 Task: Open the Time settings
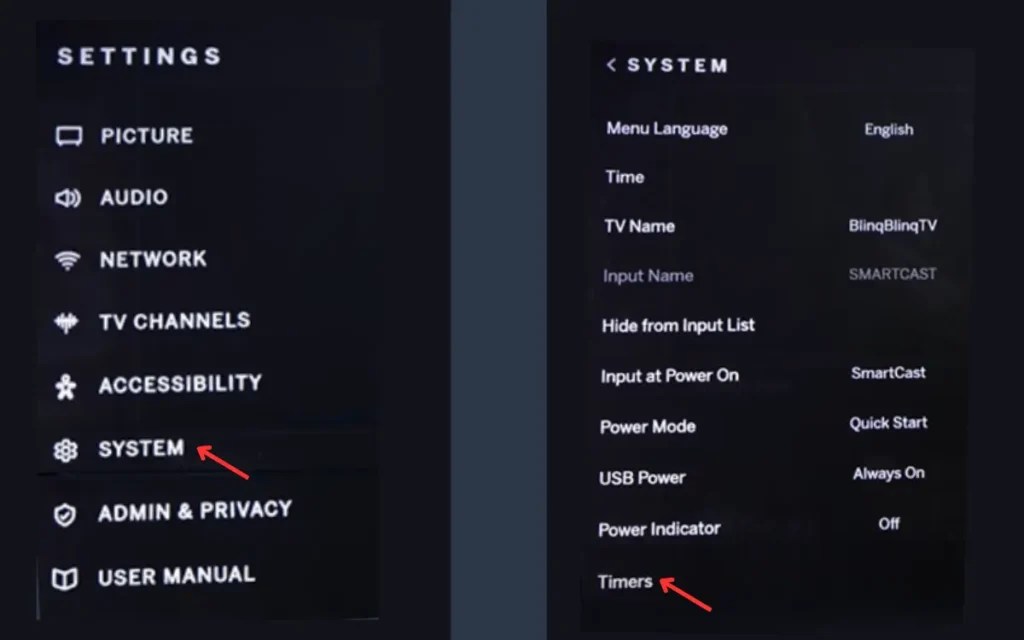[x=624, y=177]
